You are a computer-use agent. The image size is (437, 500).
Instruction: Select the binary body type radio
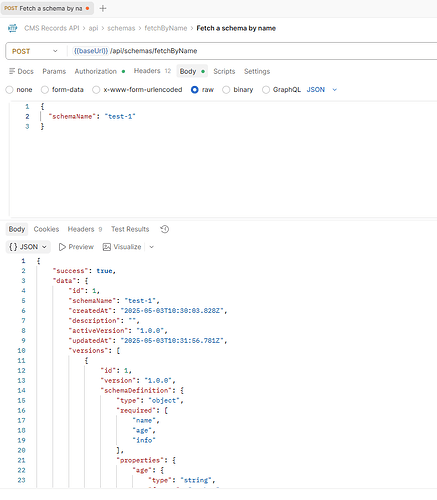(x=226, y=90)
